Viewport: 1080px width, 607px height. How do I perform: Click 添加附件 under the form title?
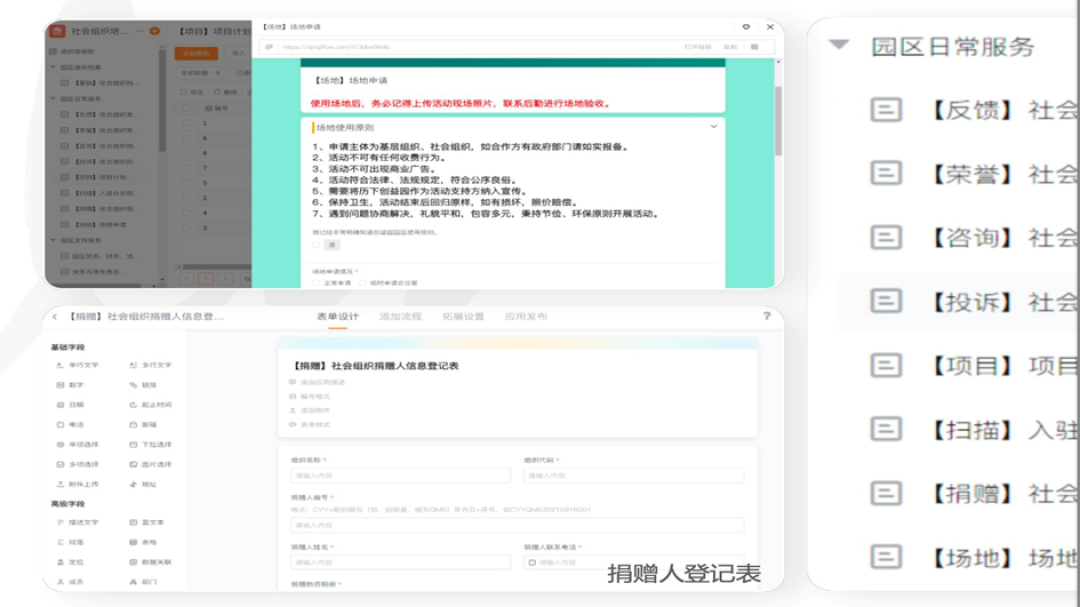pos(310,411)
